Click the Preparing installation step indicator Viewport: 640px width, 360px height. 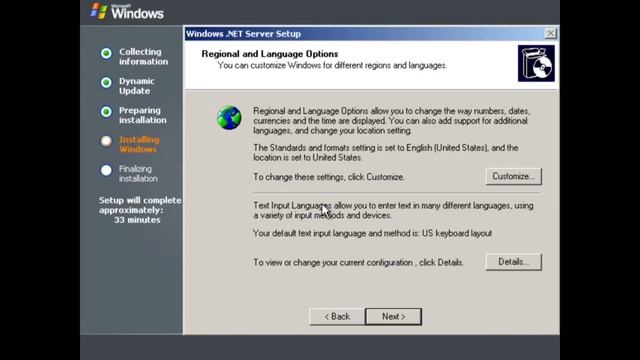tap(106, 111)
